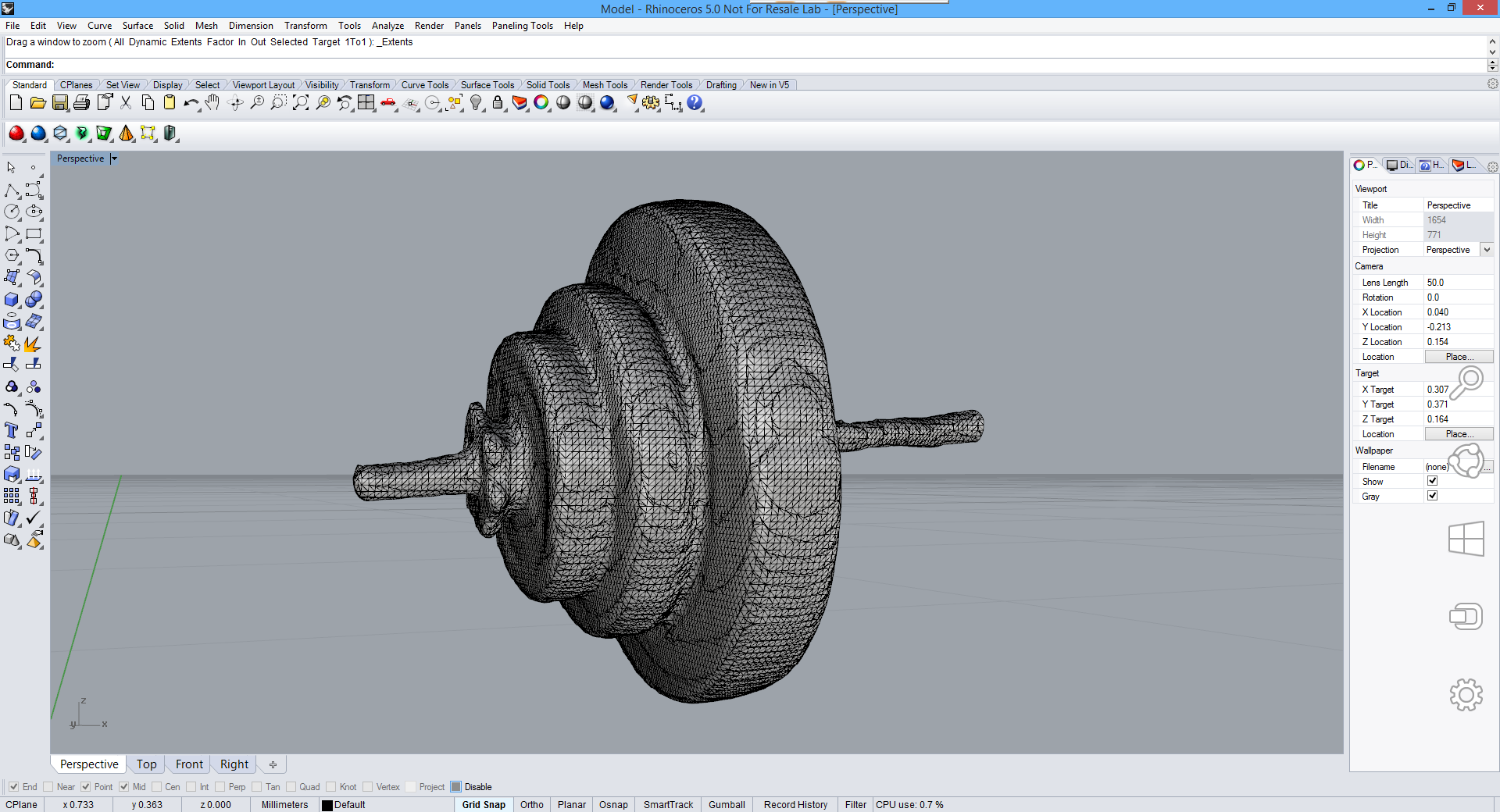1500x812 pixels.
Task: Click the Pan view hand icon
Action: [x=212, y=103]
